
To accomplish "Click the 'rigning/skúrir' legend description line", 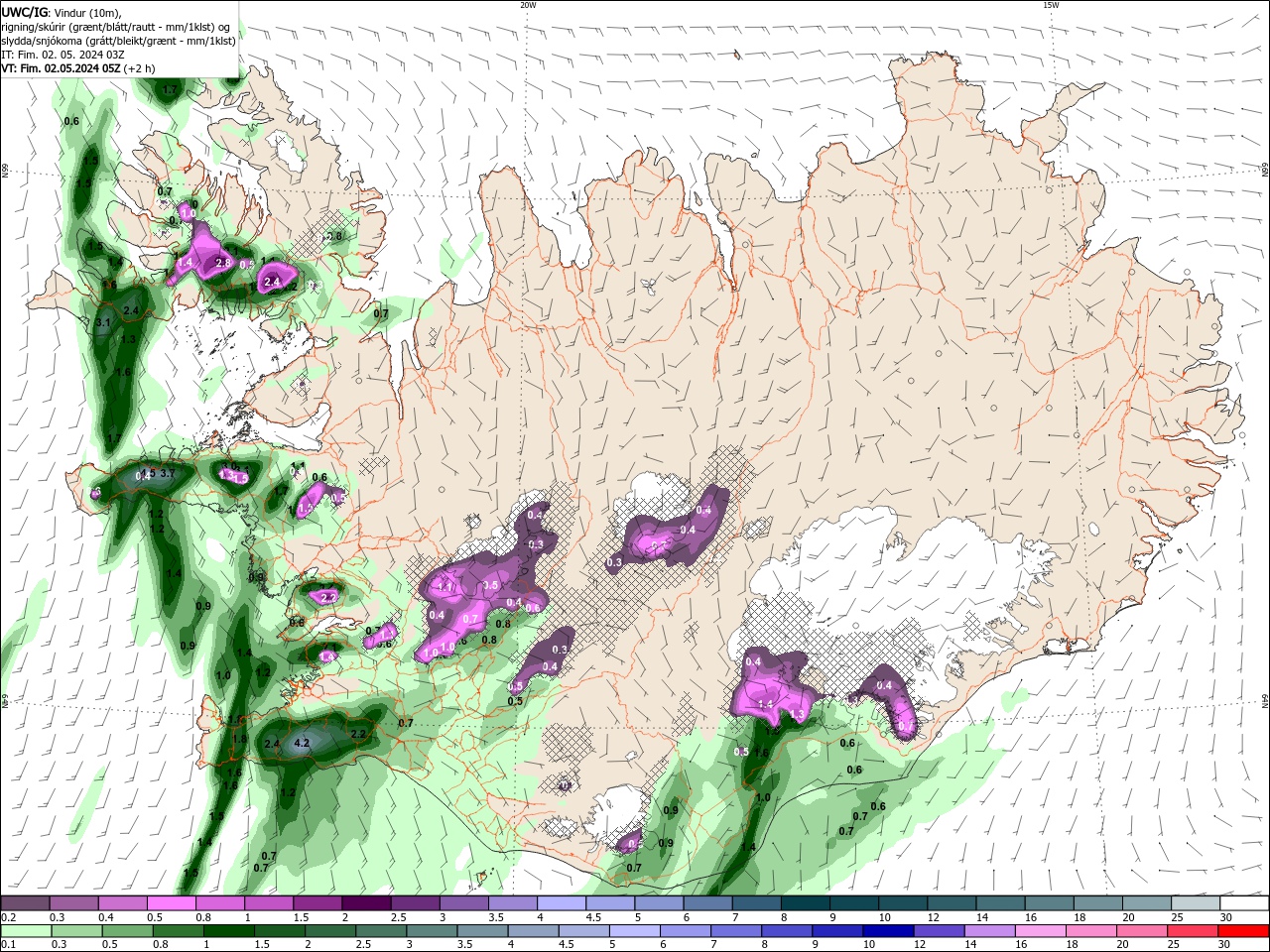I will [117, 27].
